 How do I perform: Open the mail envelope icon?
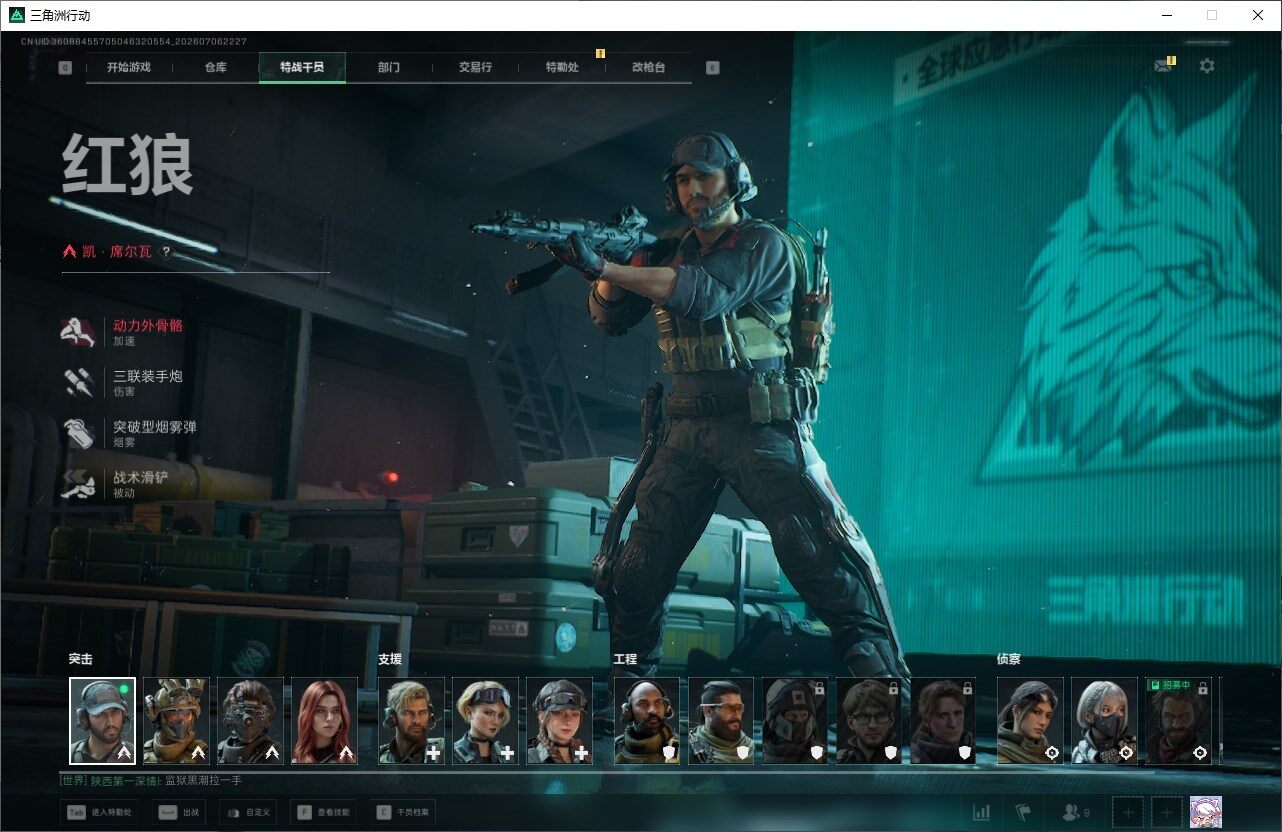coord(1162,66)
